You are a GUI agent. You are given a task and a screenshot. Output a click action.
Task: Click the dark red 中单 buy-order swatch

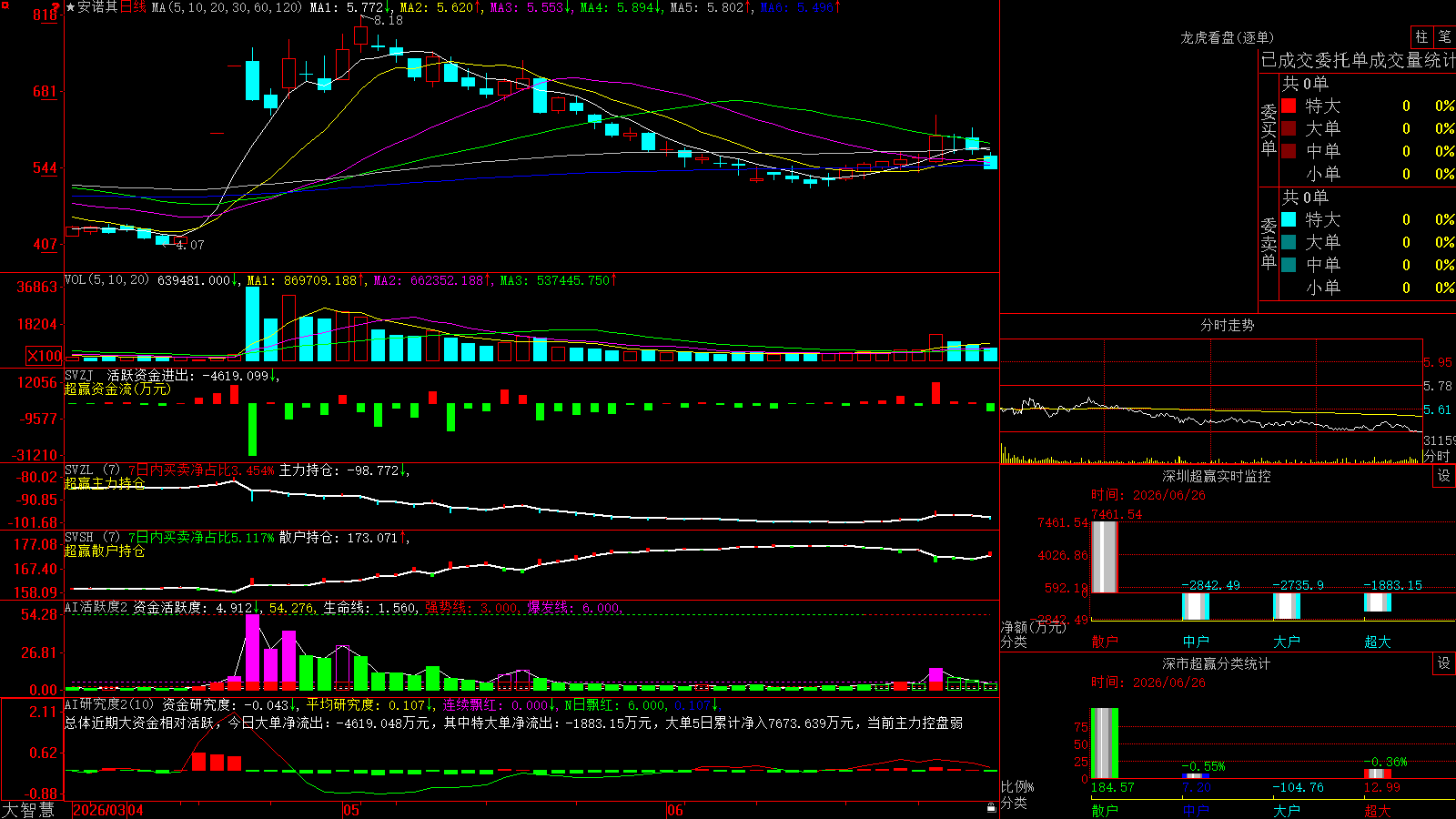point(1289,151)
